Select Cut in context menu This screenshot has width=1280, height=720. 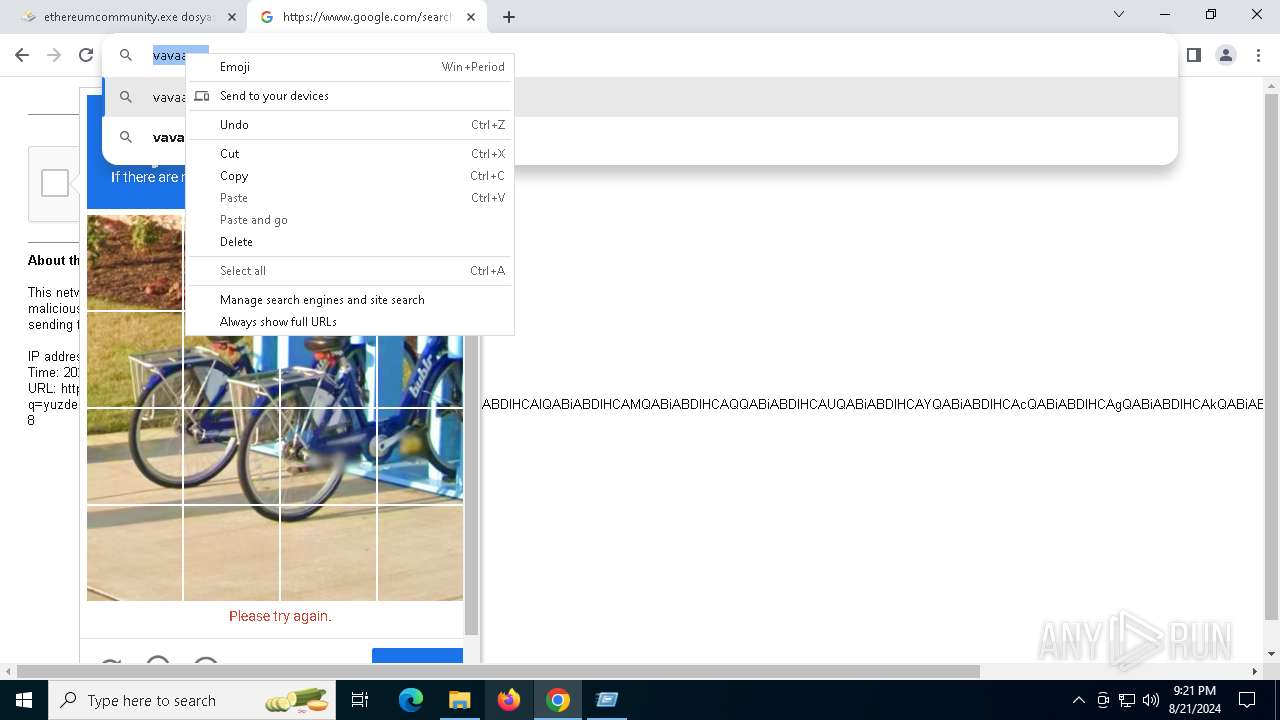pos(350,154)
